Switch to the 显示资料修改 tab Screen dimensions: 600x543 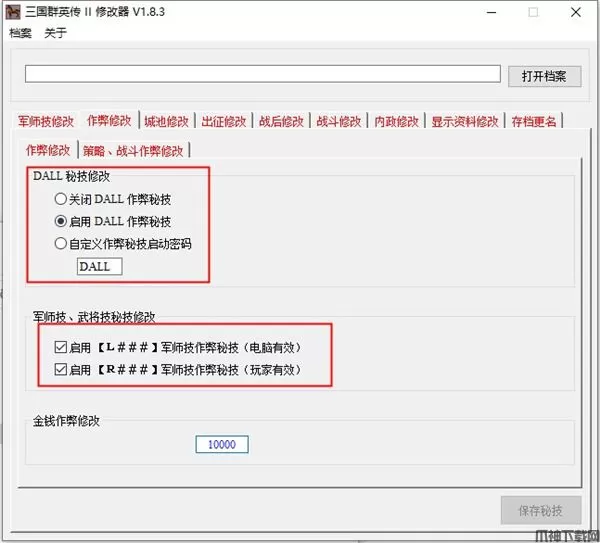(465, 121)
